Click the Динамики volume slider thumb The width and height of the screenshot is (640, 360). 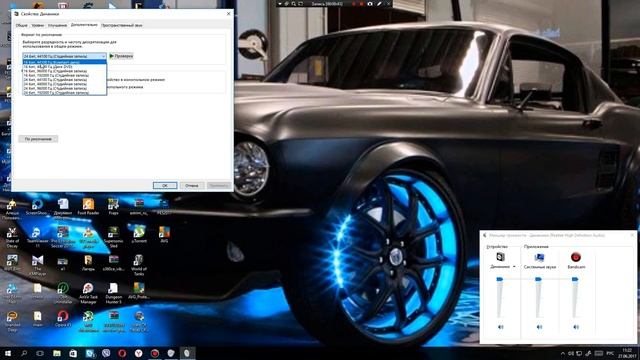coord(500,279)
